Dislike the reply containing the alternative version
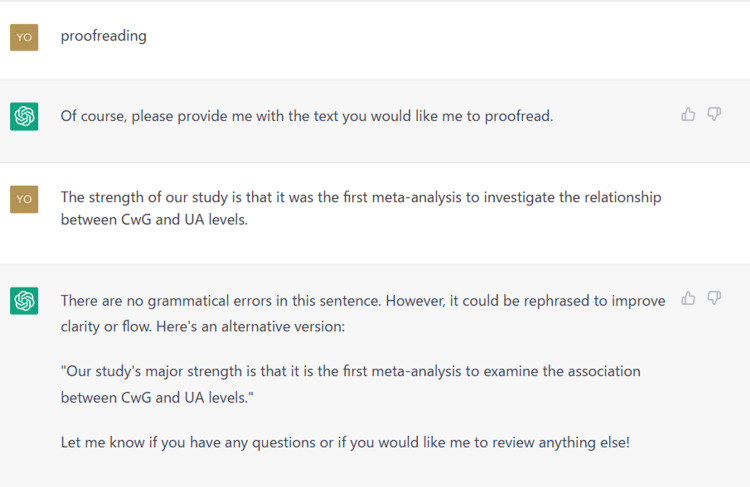 click(714, 298)
